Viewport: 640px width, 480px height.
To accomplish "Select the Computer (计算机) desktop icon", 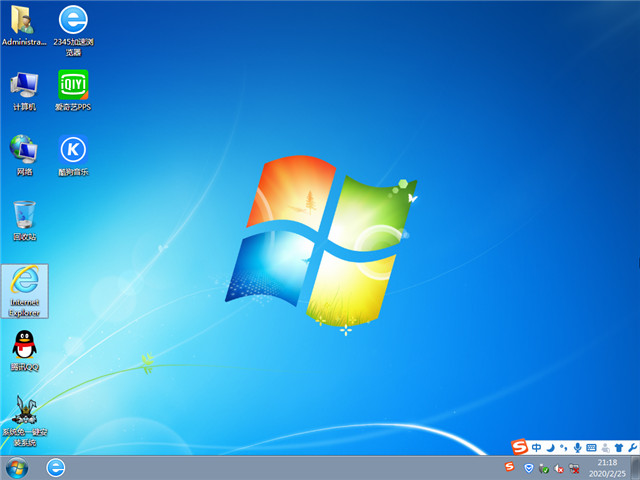I will (24, 91).
